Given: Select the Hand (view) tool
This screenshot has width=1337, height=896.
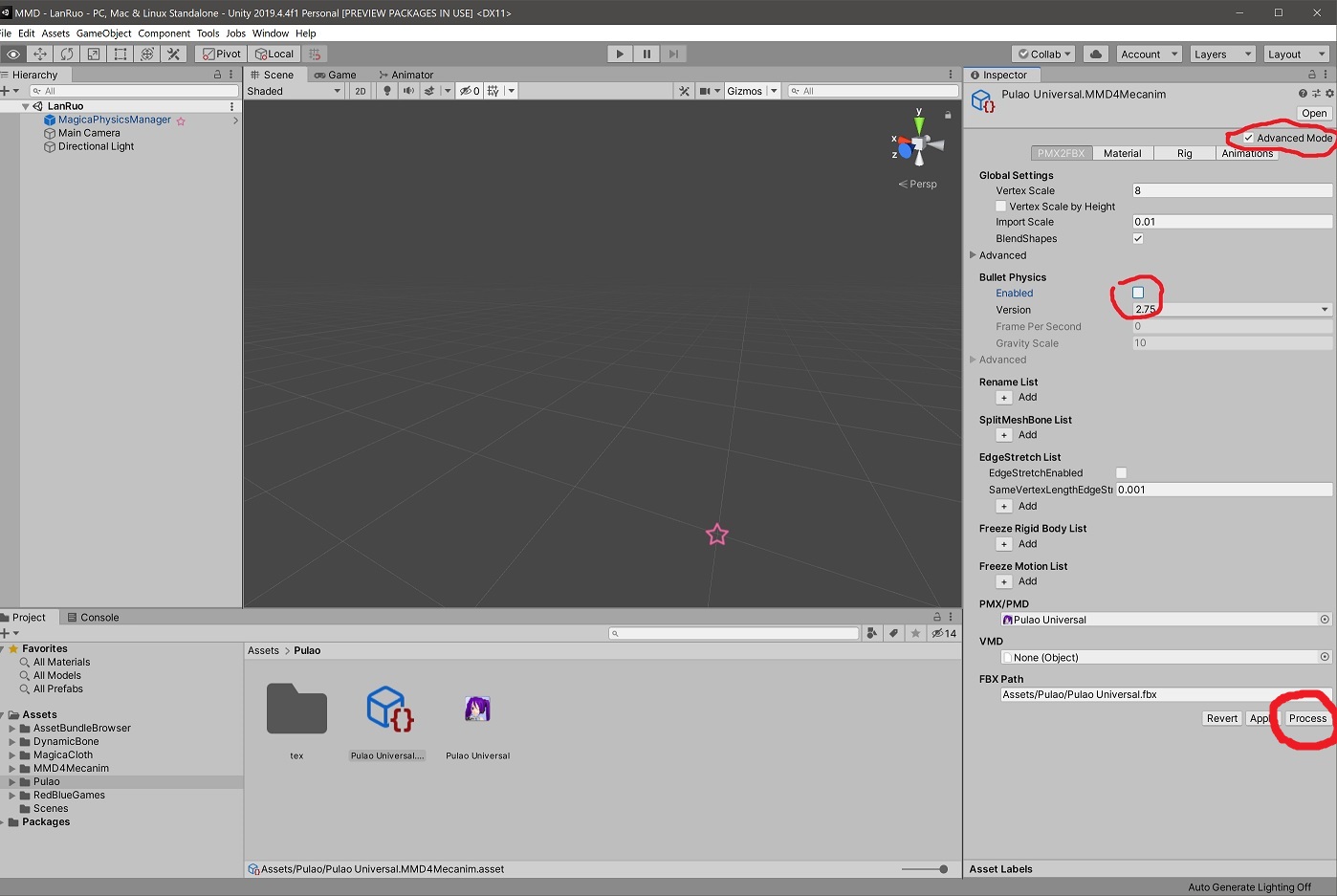Looking at the screenshot, I should pos(13,55).
